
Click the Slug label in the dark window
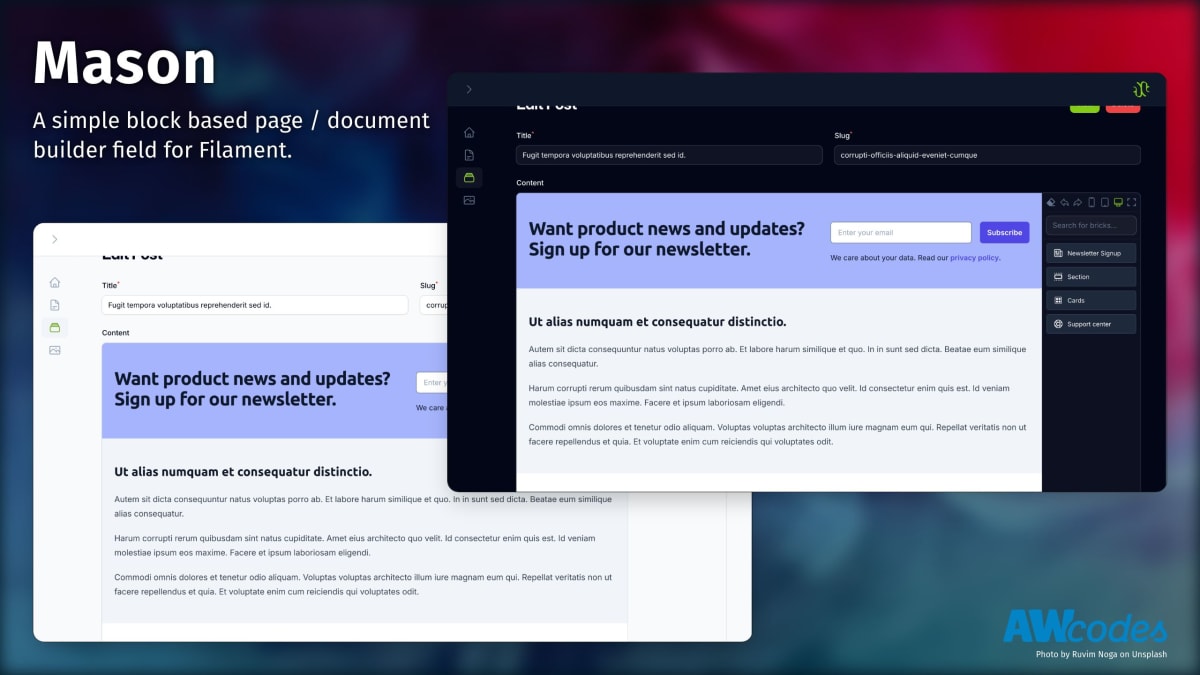842,135
